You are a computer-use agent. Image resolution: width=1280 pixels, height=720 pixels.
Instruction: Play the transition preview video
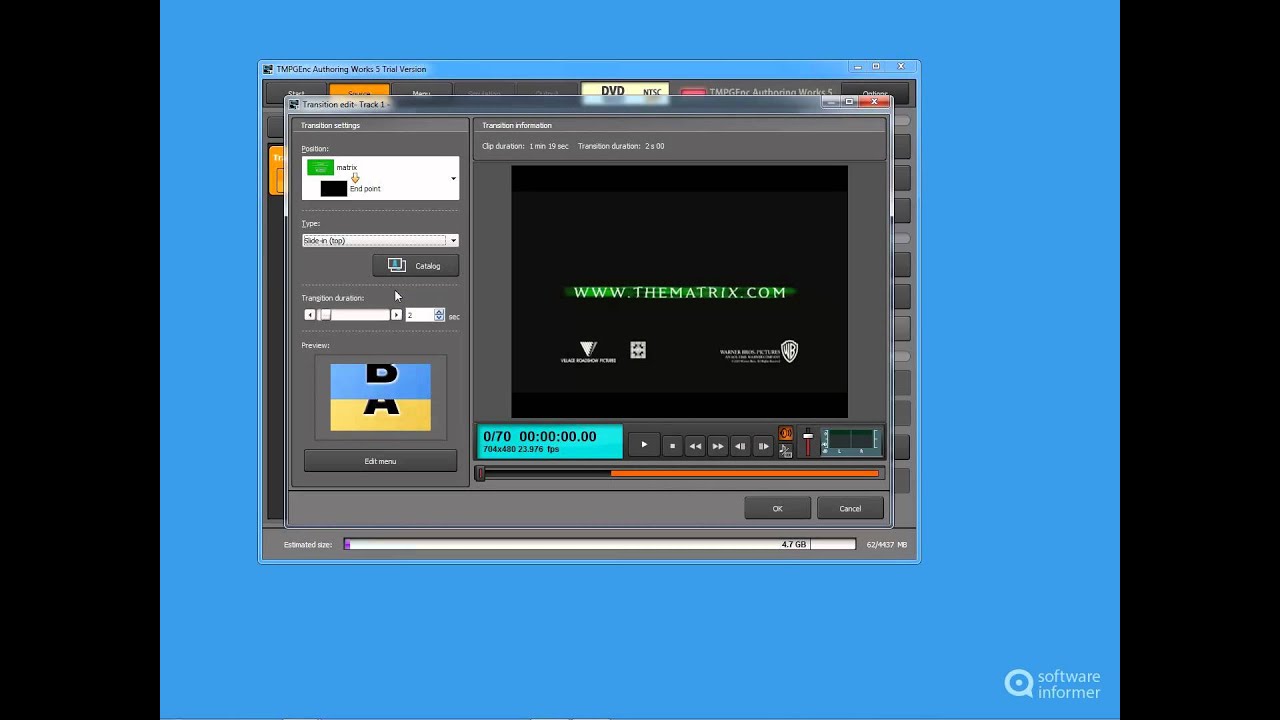(644, 445)
